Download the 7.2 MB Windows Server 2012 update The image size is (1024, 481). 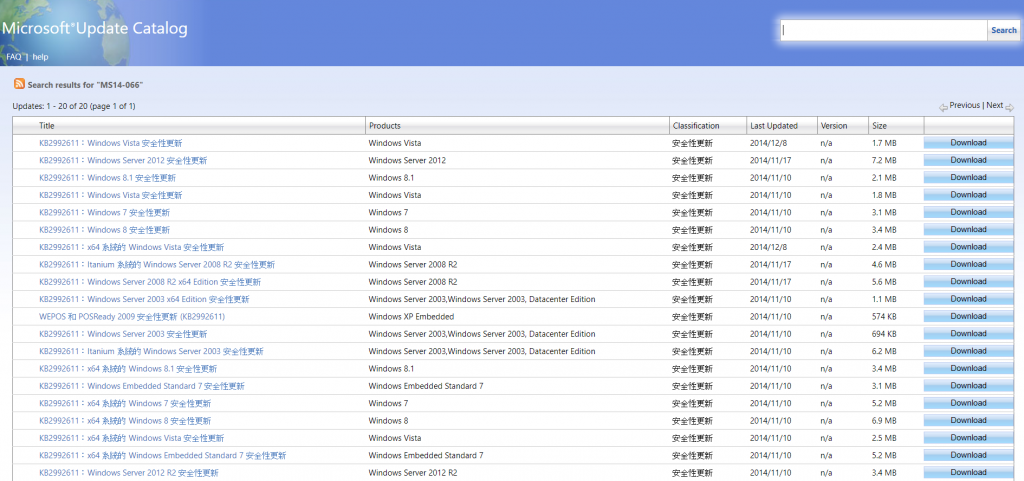pos(968,161)
